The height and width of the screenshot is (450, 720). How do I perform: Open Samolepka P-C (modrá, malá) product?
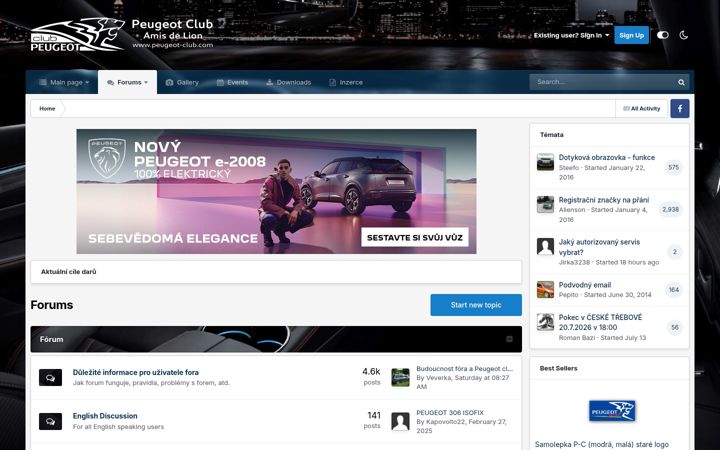(x=602, y=444)
